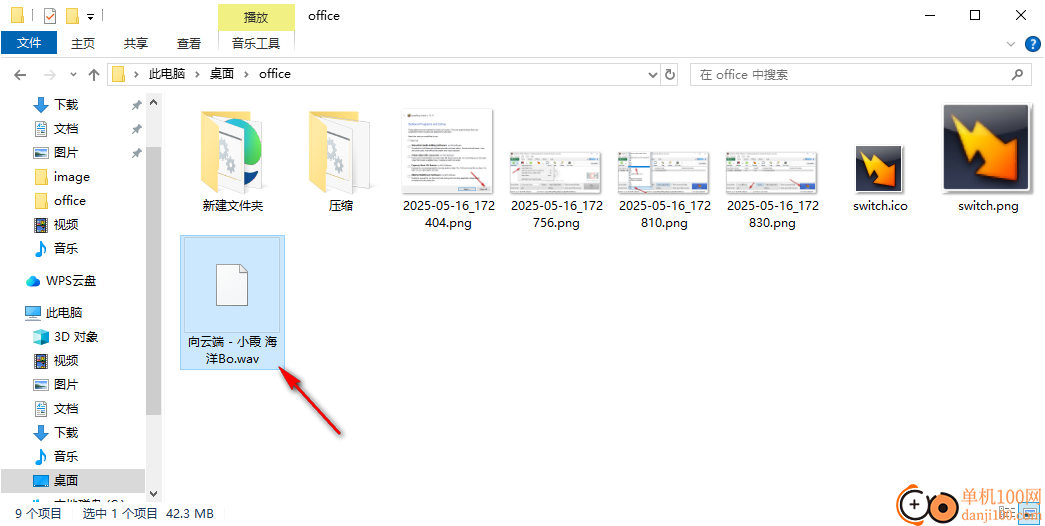Expand the address bar history dropdown
This screenshot has height=526, width=1045.
pos(653,75)
